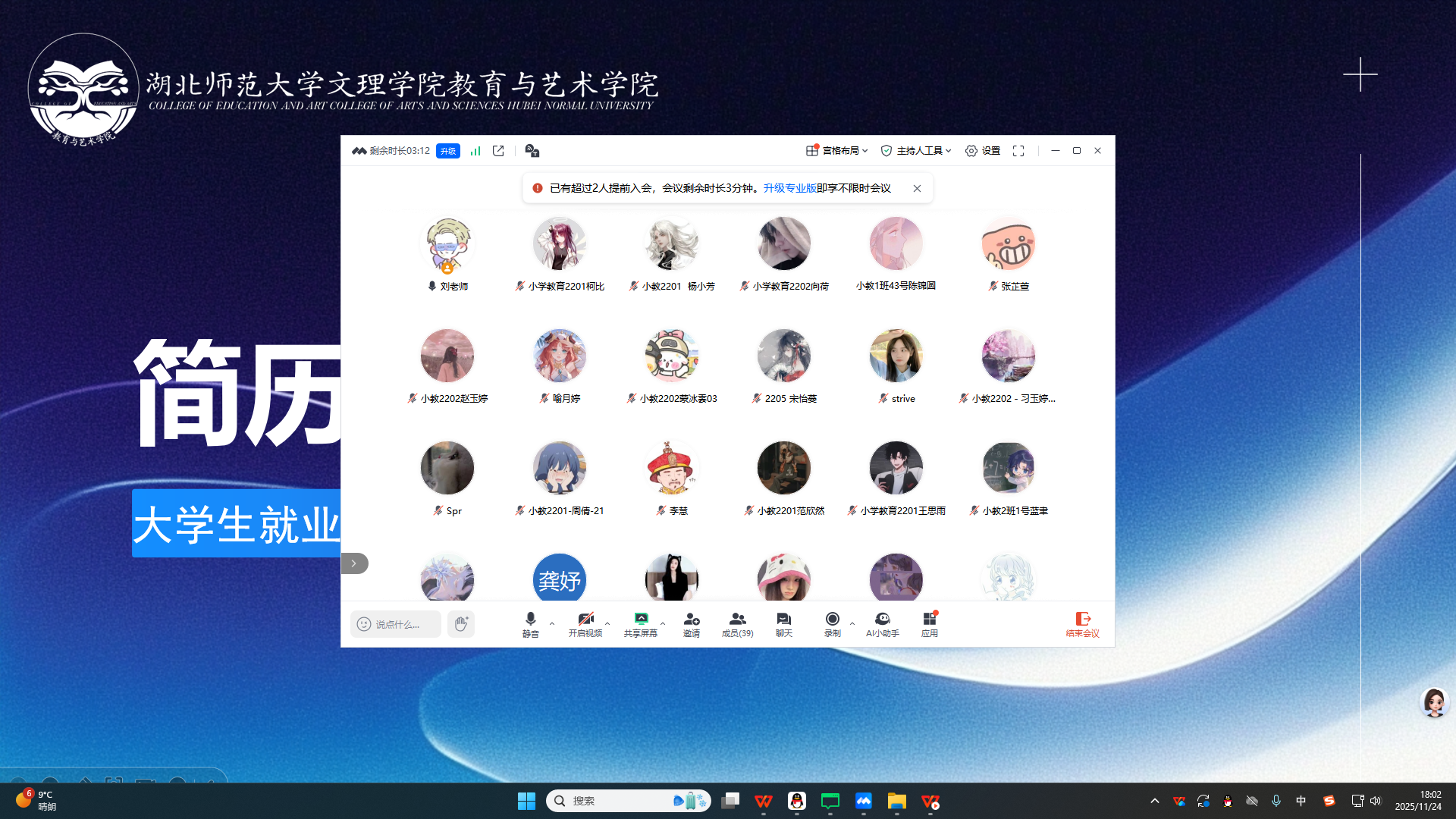Click the raise hand icon
The height and width of the screenshot is (819, 1456).
(461, 623)
